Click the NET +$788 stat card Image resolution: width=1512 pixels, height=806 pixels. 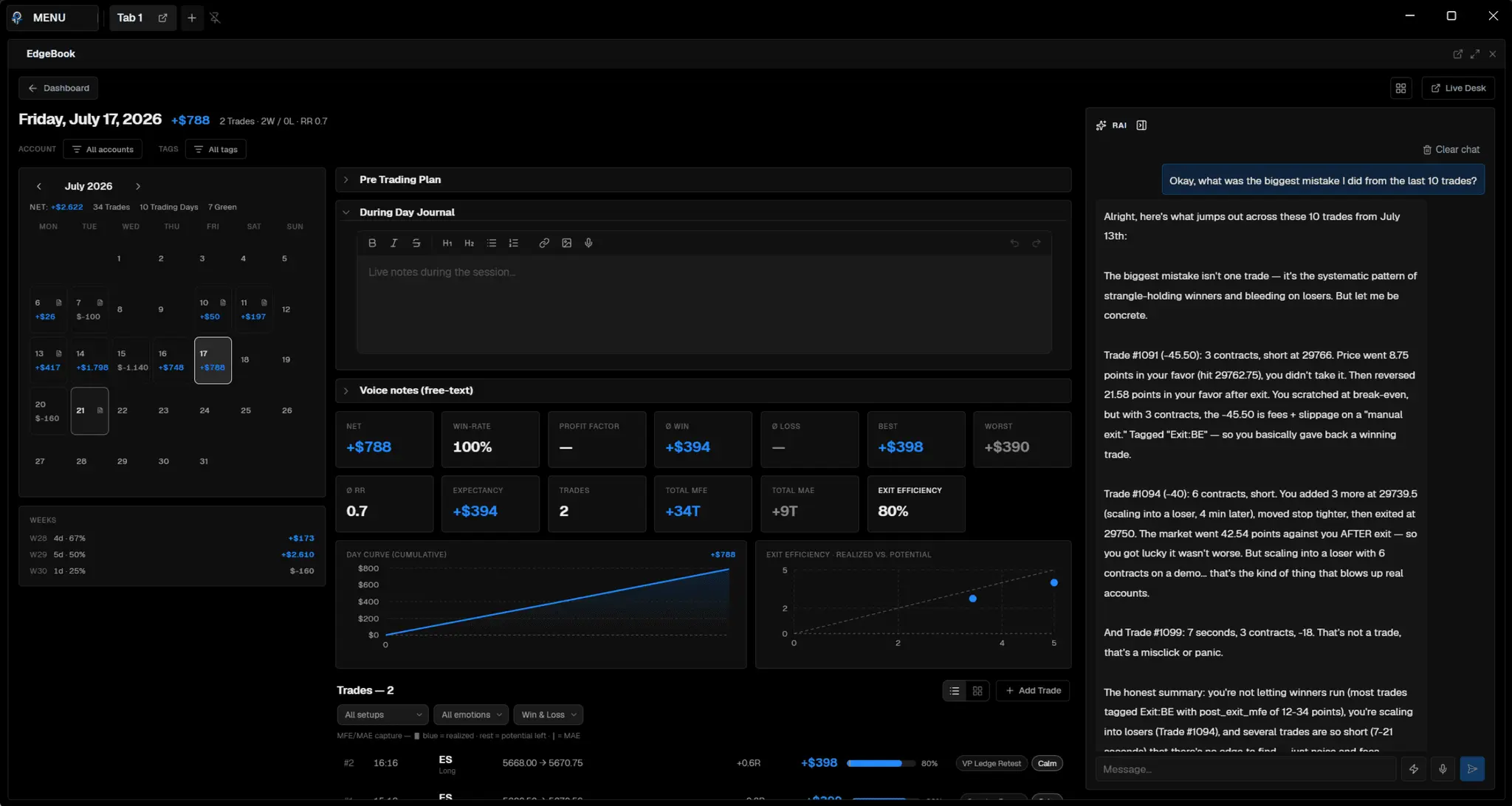pos(385,440)
